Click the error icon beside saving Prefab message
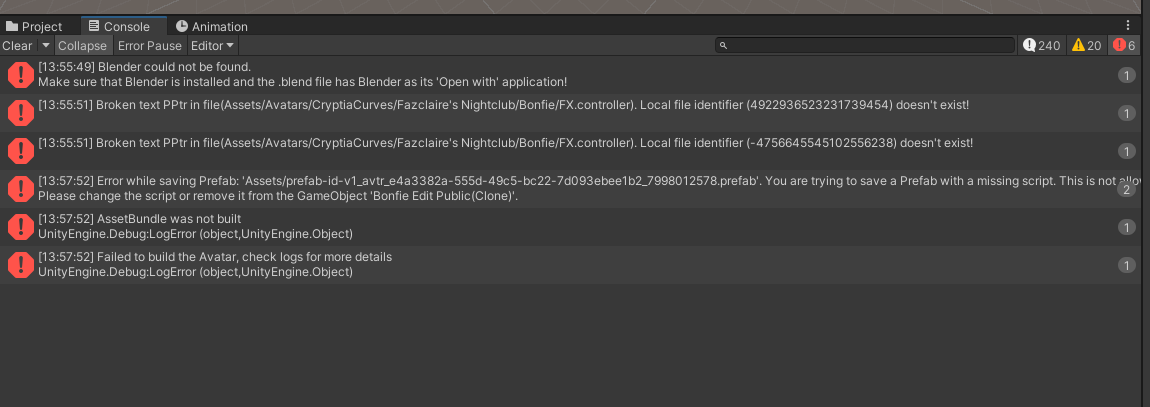The width and height of the screenshot is (1150, 407). tap(21, 189)
